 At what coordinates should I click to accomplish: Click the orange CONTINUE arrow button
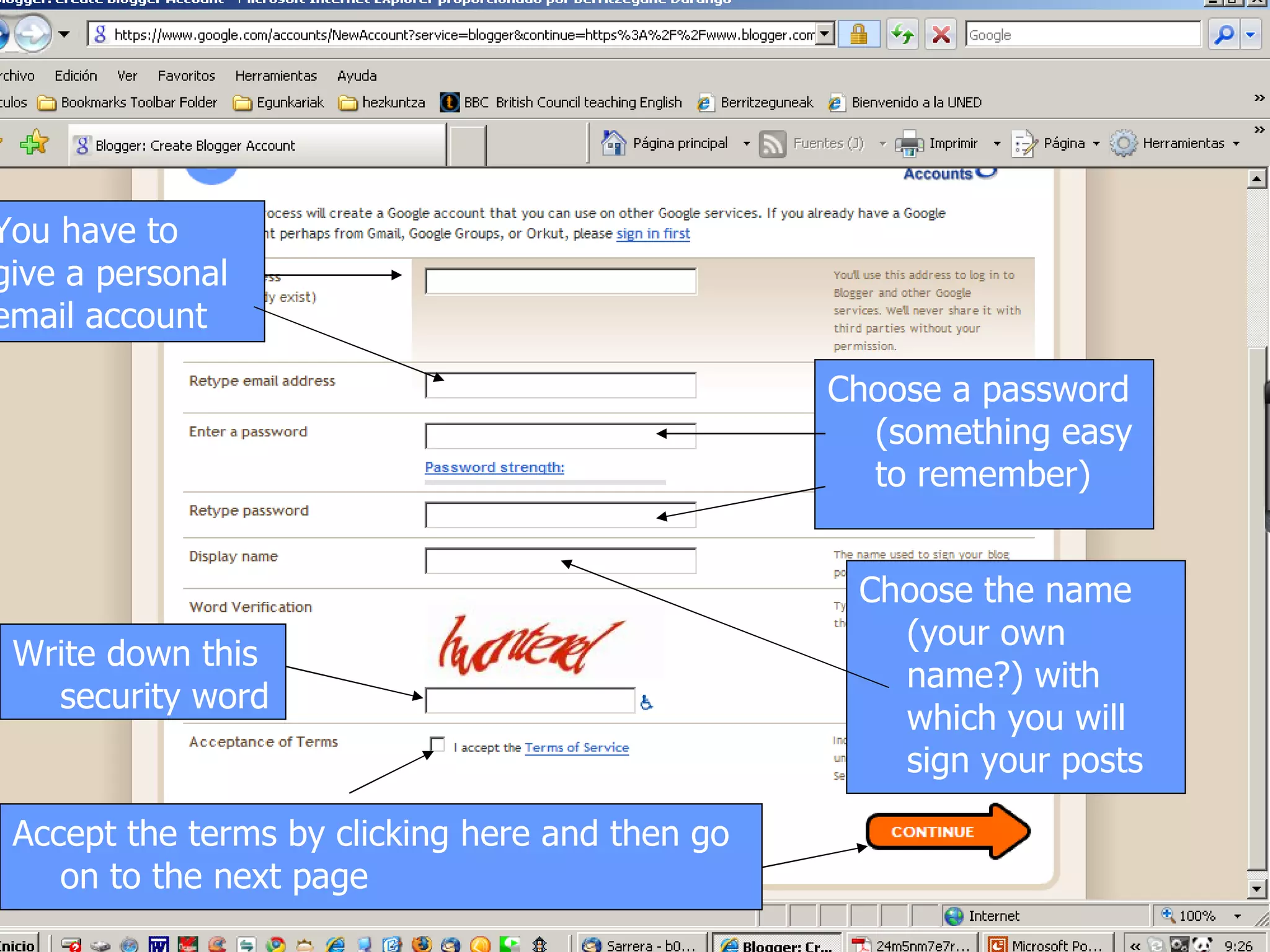pyautogui.click(x=948, y=831)
